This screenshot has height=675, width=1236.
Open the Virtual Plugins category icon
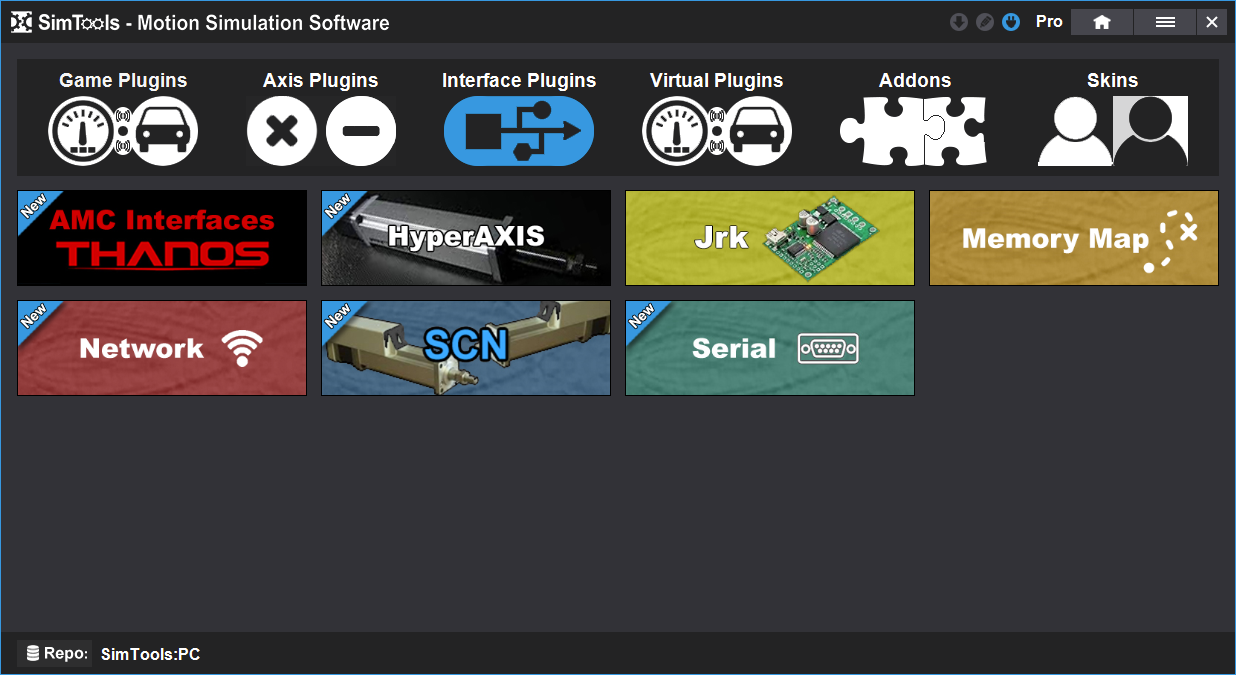pyautogui.click(x=717, y=131)
